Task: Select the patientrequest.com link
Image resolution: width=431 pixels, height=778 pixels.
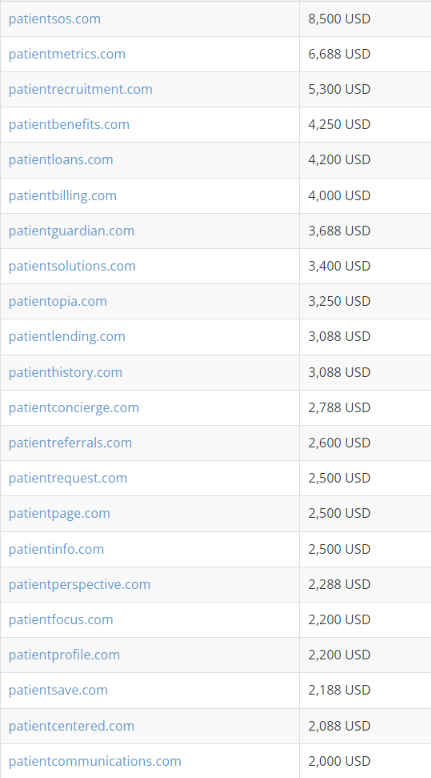Action: pos(68,479)
